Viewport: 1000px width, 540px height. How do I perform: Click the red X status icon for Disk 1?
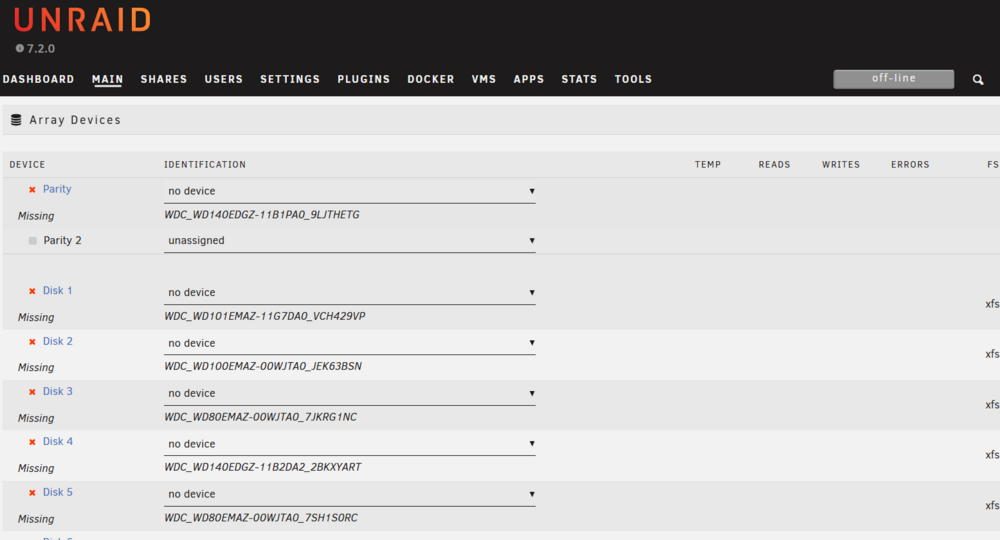(x=32, y=291)
